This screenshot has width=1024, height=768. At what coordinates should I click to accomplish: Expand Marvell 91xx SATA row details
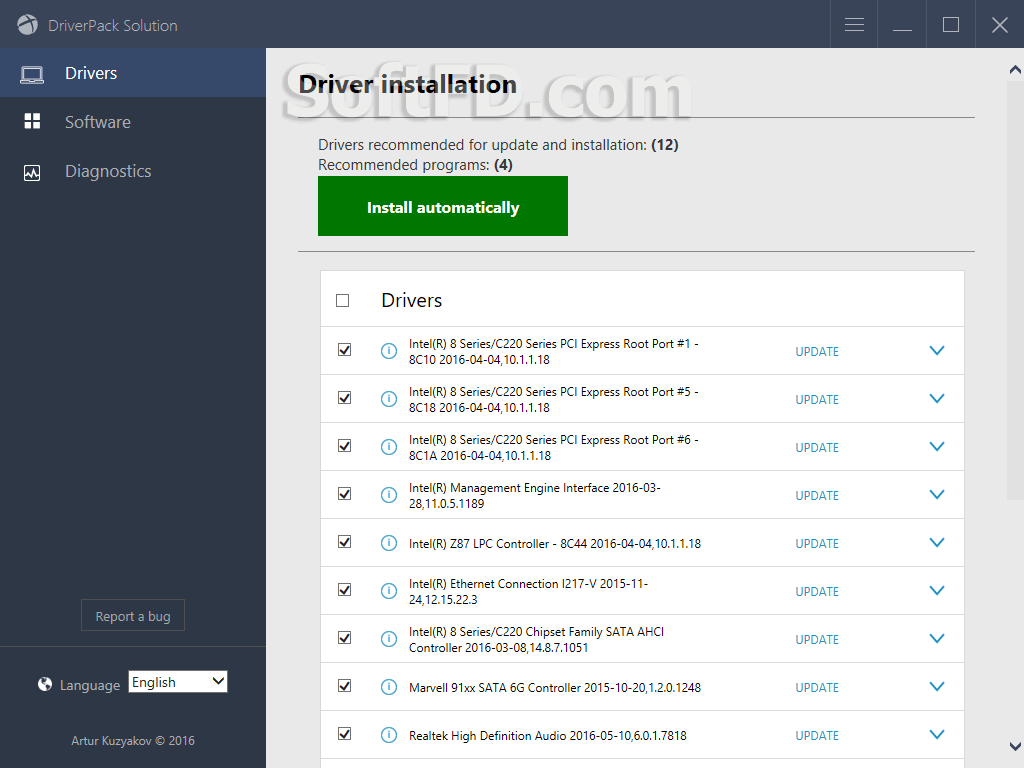(x=936, y=686)
